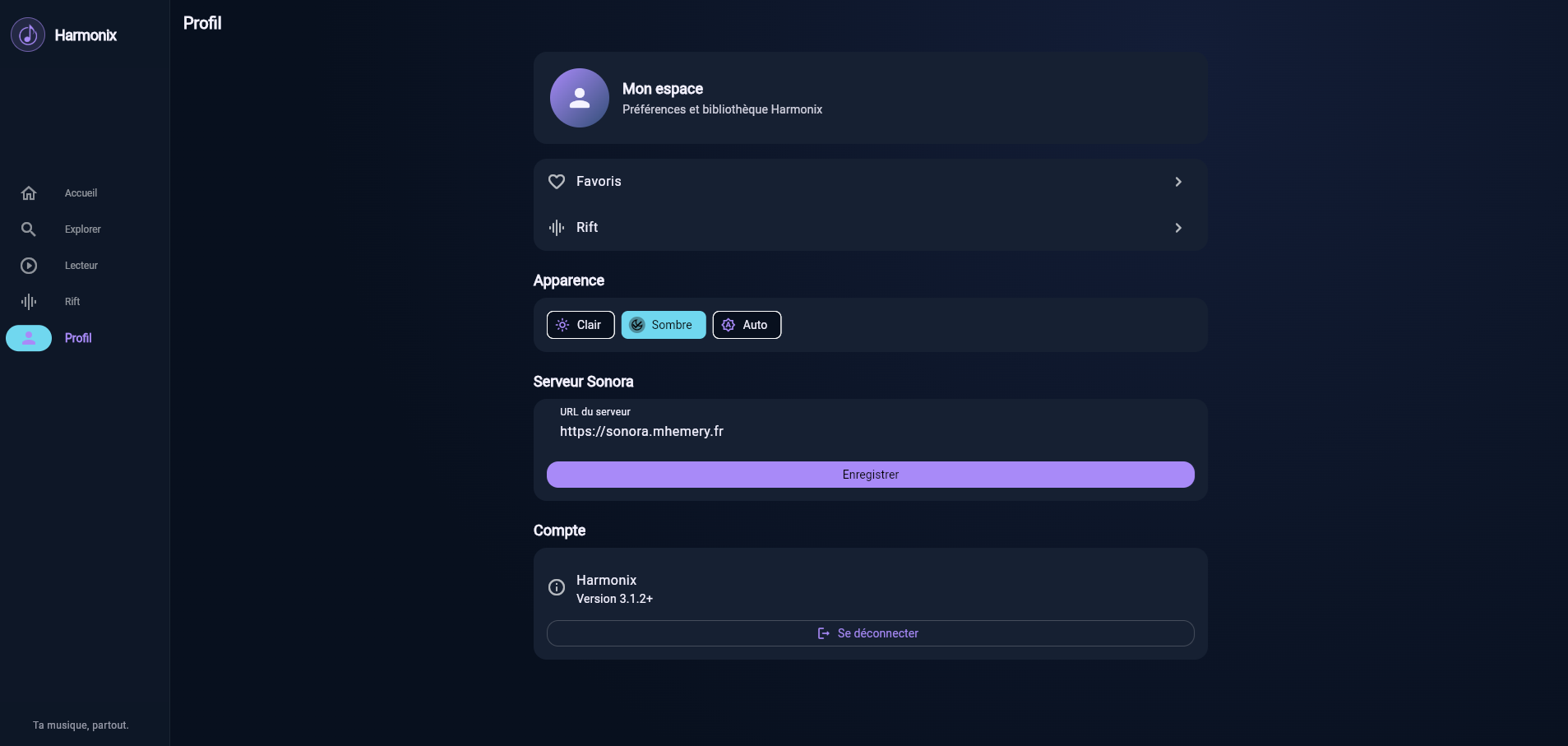This screenshot has width=1568, height=746.
Task: Click the URL du serveur input field
Action: pos(871,424)
